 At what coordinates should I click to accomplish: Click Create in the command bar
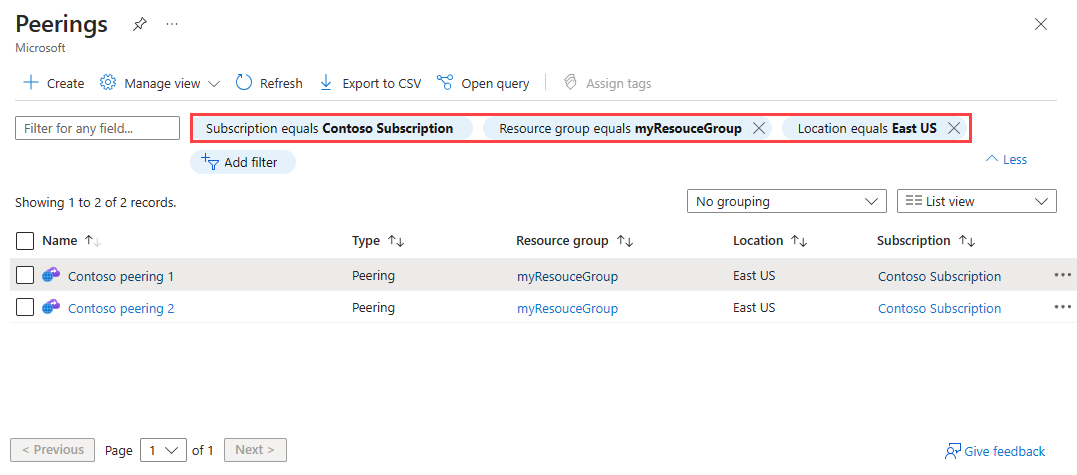coord(54,83)
